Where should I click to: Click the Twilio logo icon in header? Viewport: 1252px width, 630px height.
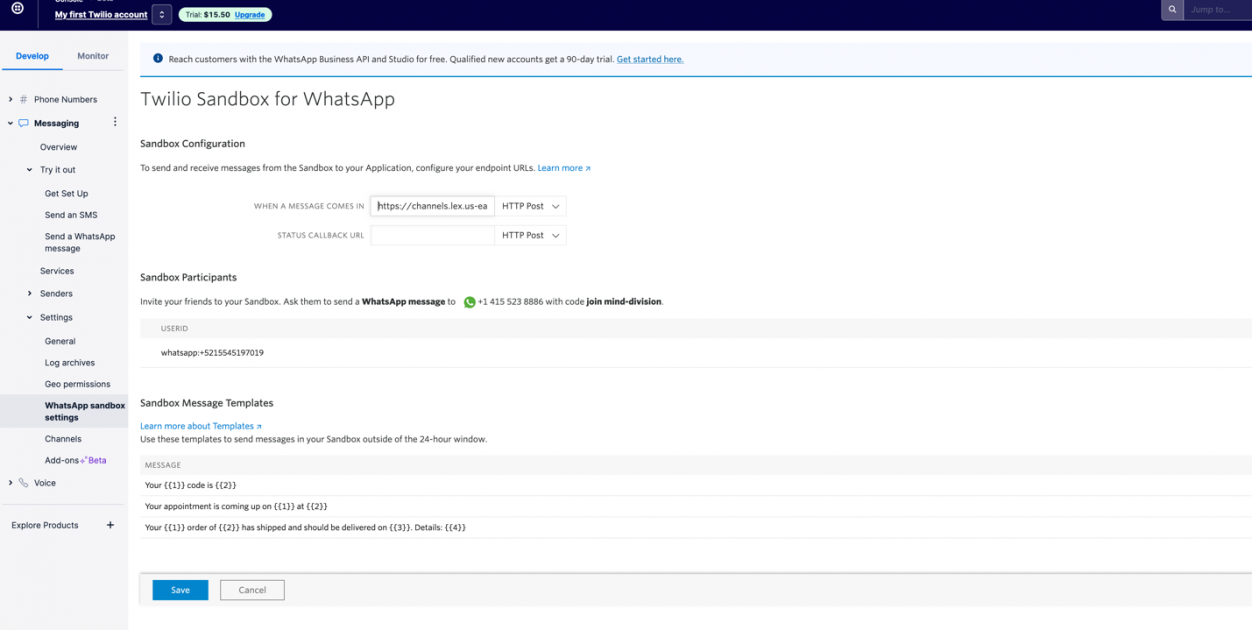(17, 9)
